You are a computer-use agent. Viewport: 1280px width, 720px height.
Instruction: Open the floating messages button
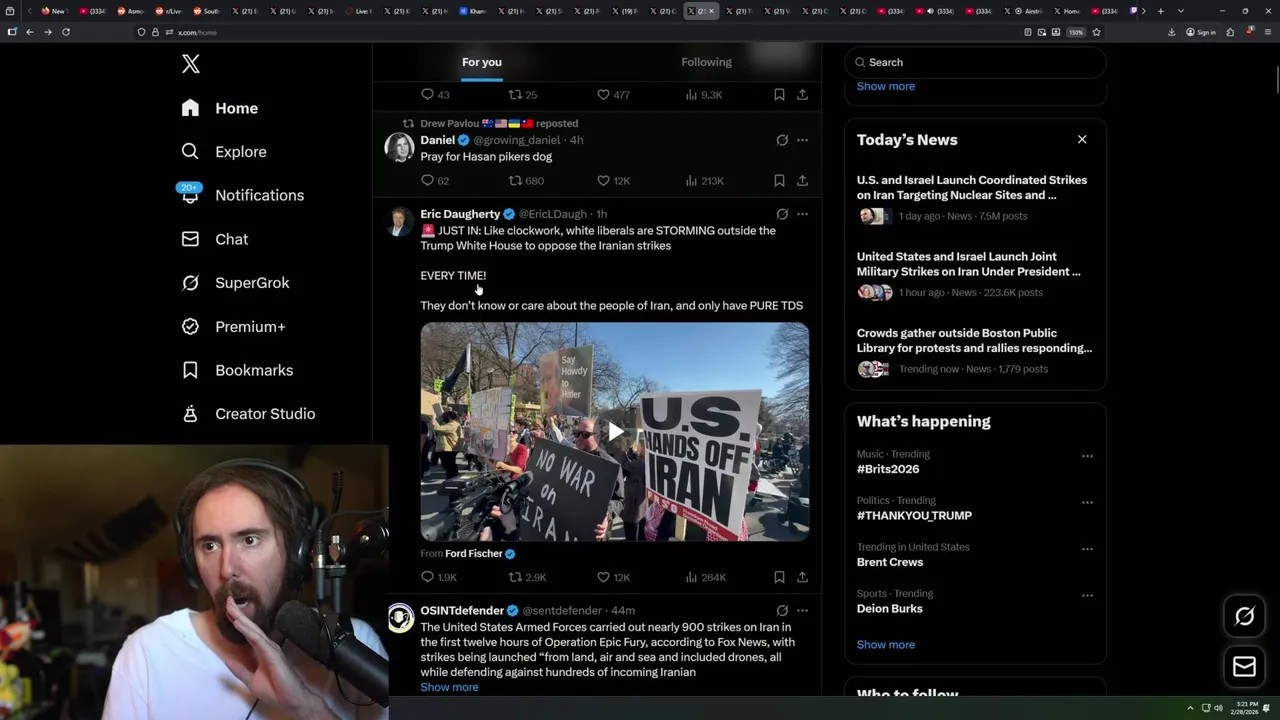pyautogui.click(x=1244, y=667)
